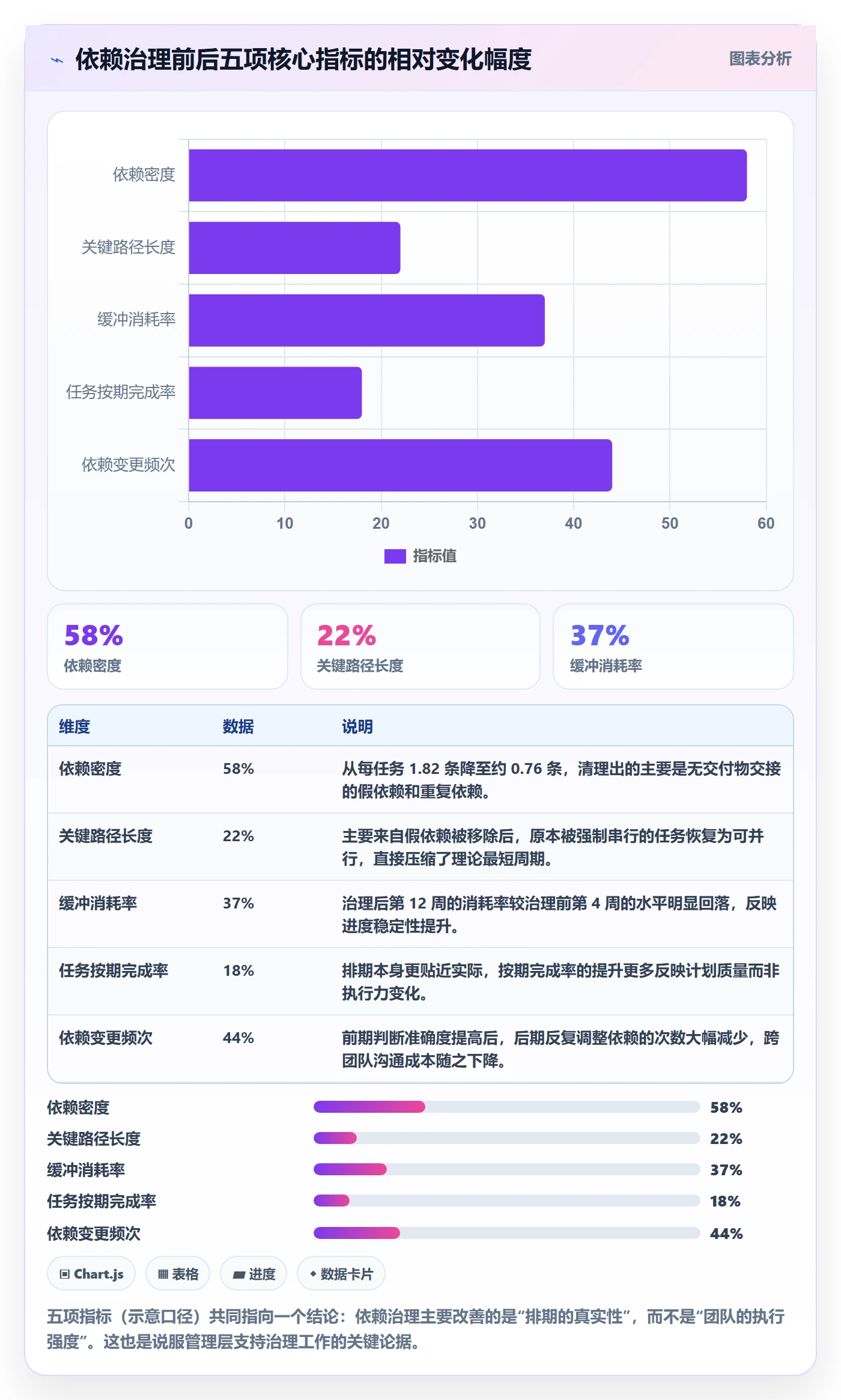
Task: Click the 依赖变更频次 bar in the chart
Action: [x=400, y=466]
